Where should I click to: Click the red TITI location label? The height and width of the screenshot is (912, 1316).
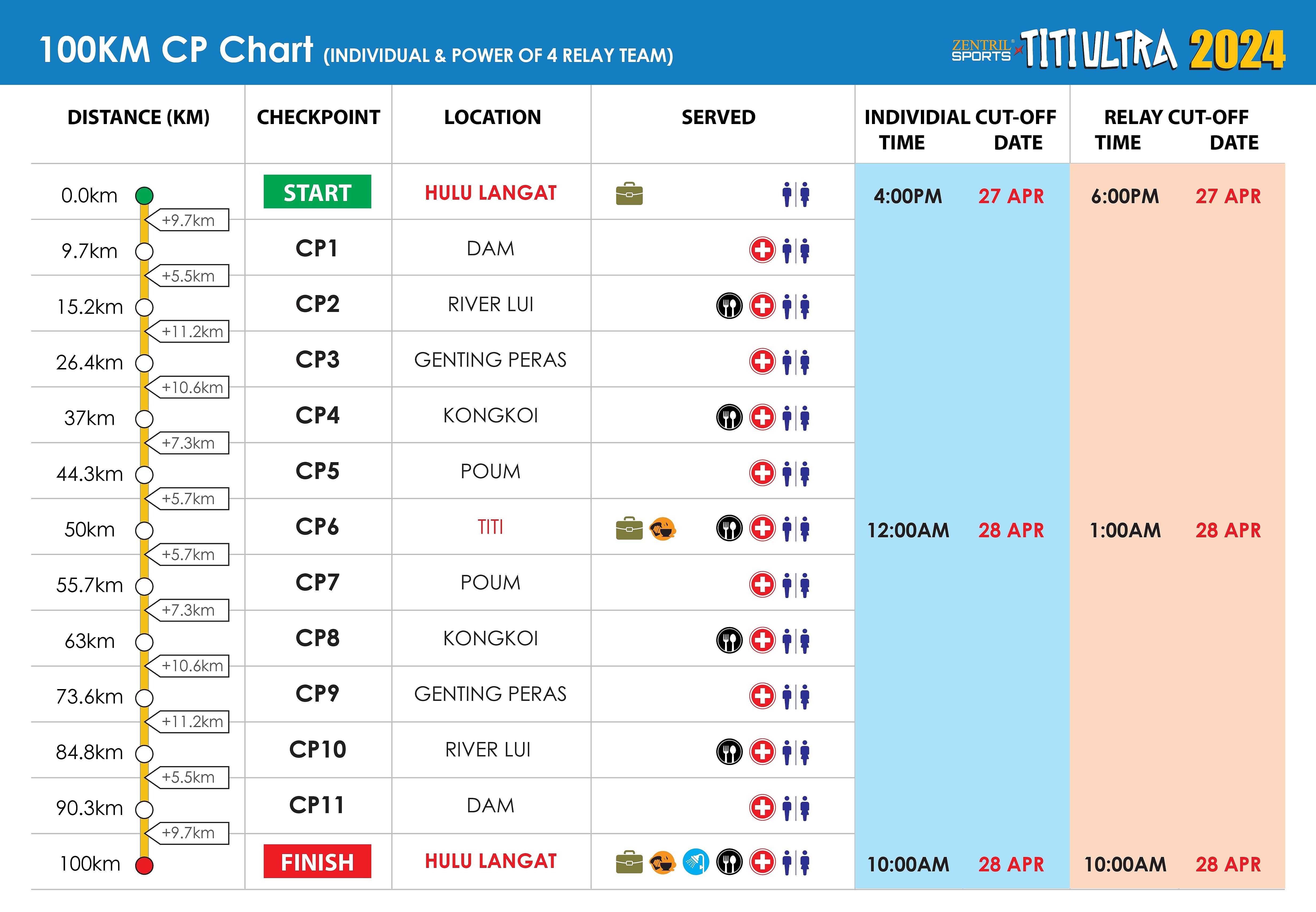(490, 527)
